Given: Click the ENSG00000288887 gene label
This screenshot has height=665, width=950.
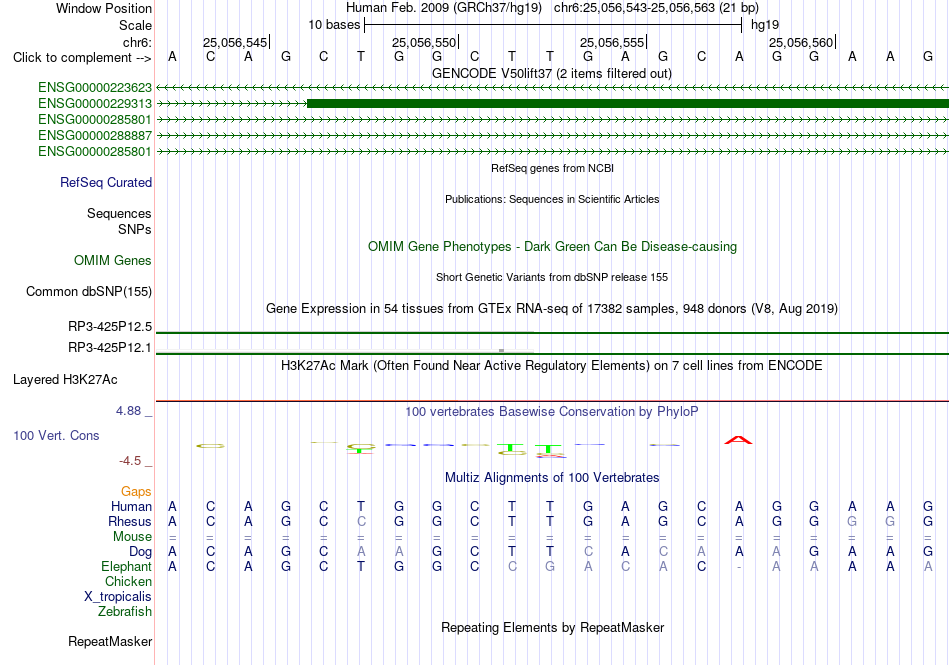Looking at the screenshot, I should [95, 136].
